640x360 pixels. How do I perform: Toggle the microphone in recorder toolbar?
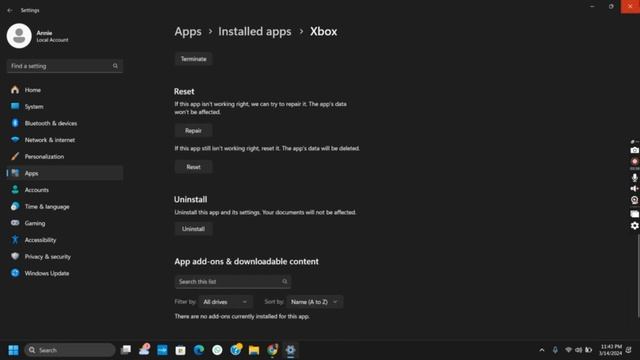[x=634, y=178]
